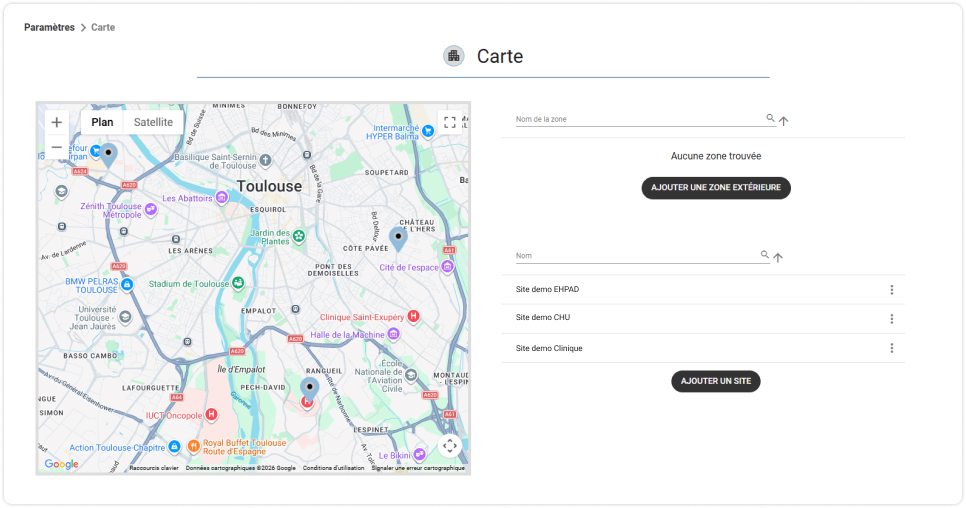Open Google logo link on map
This screenshot has height=508, width=966.
(x=61, y=464)
